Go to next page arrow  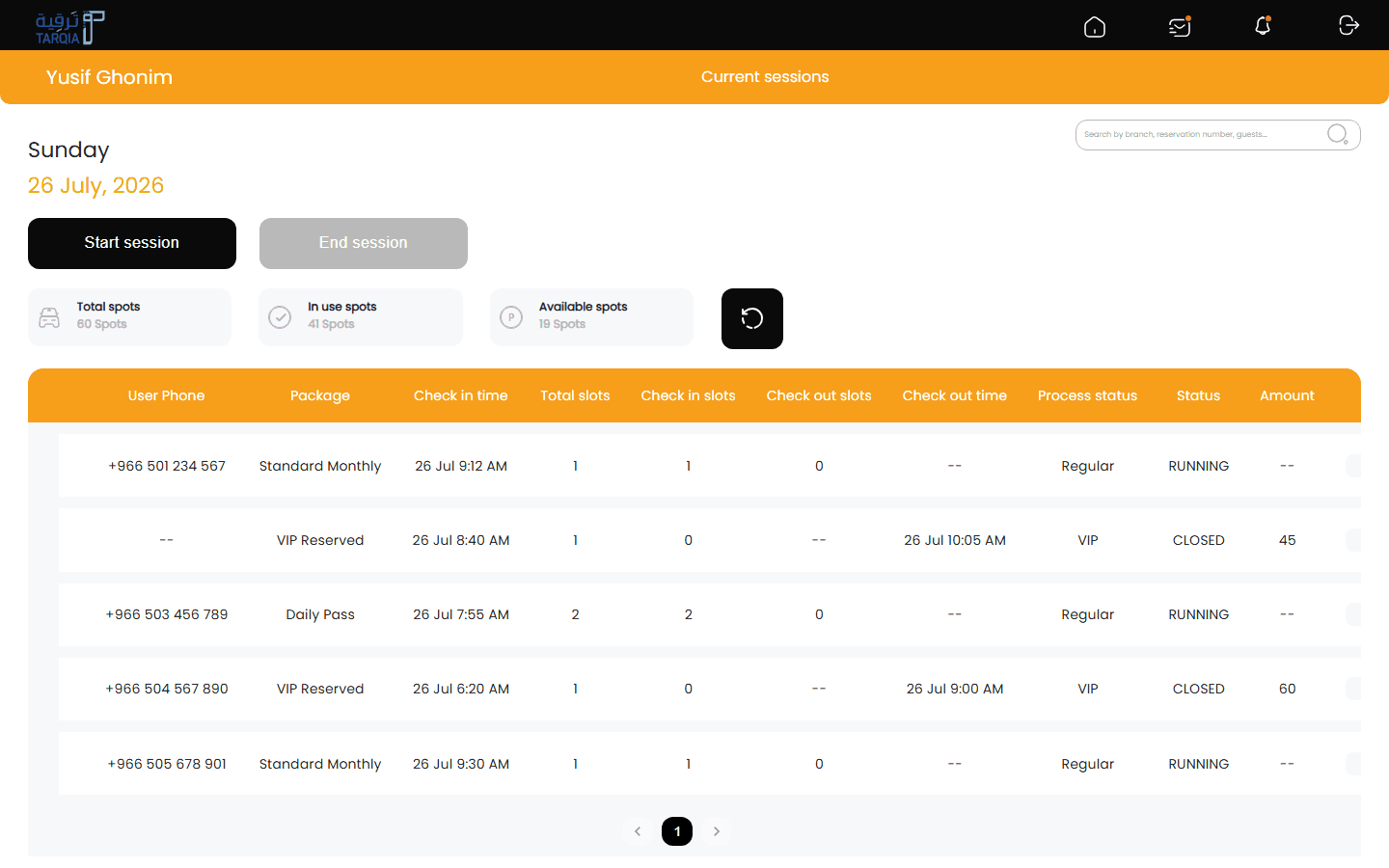click(717, 831)
